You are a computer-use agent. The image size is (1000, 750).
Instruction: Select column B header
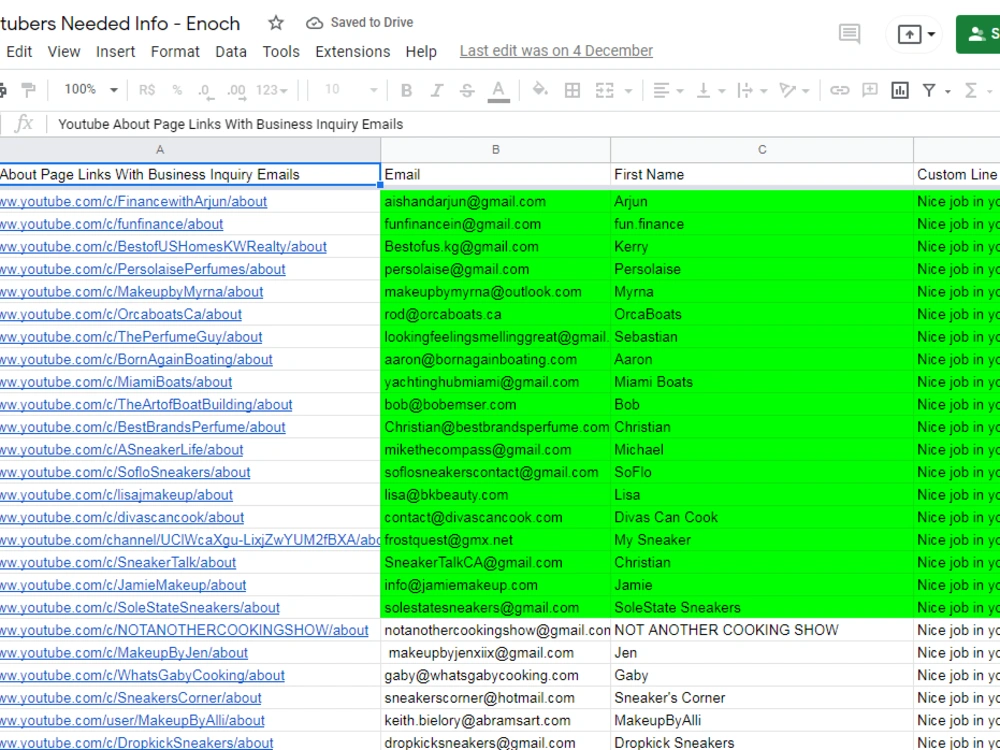coord(496,150)
